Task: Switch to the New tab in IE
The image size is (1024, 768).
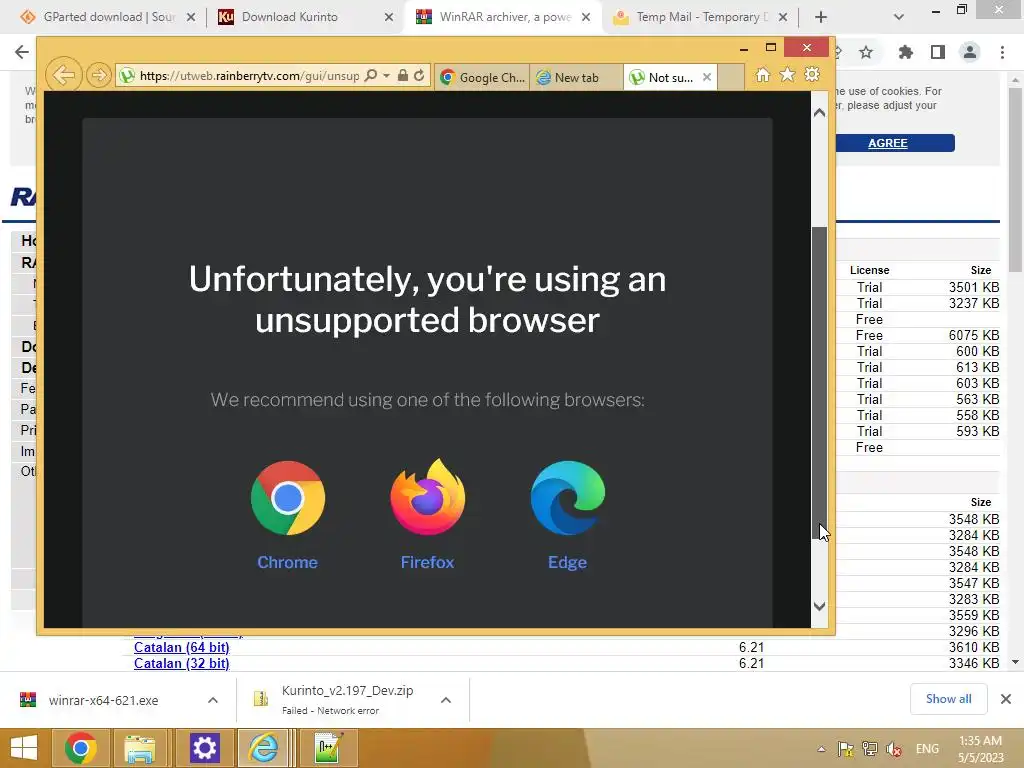Action: tap(576, 77)
